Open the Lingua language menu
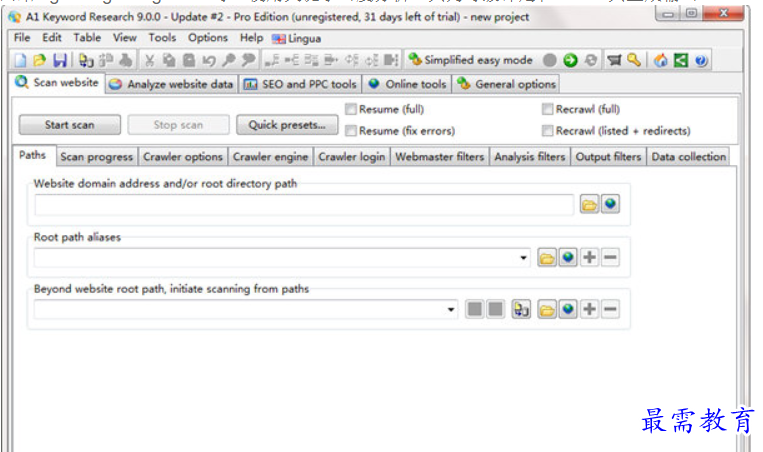The image size is (763, 452). tap(296, 38)
